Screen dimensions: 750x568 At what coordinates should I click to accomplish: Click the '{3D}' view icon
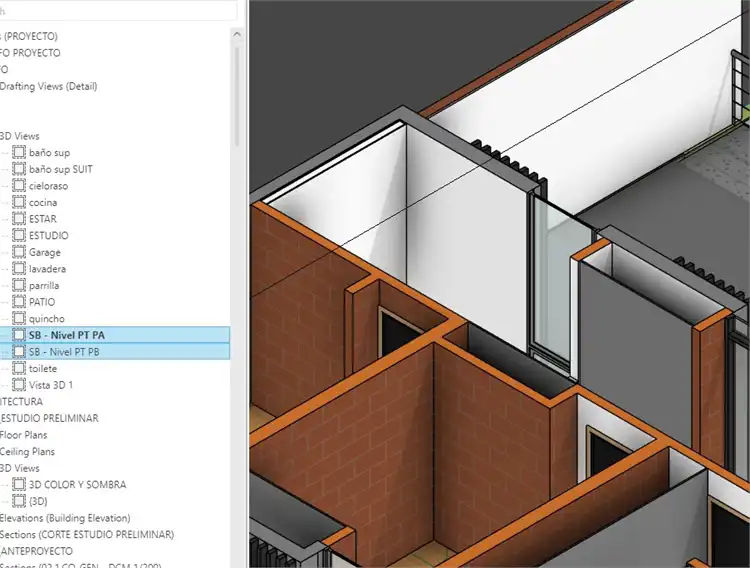pos(19,501)
